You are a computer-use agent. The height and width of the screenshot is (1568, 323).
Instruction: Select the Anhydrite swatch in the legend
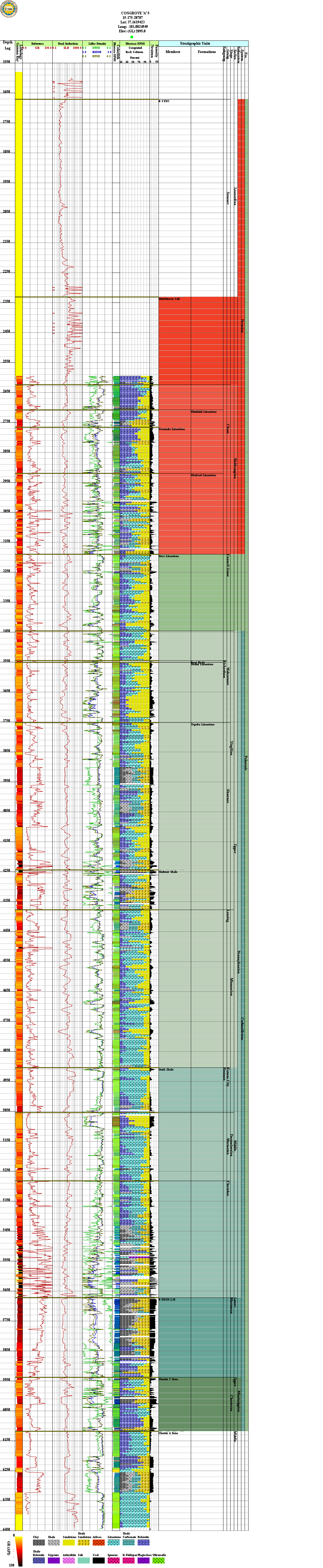[69, 1561]
